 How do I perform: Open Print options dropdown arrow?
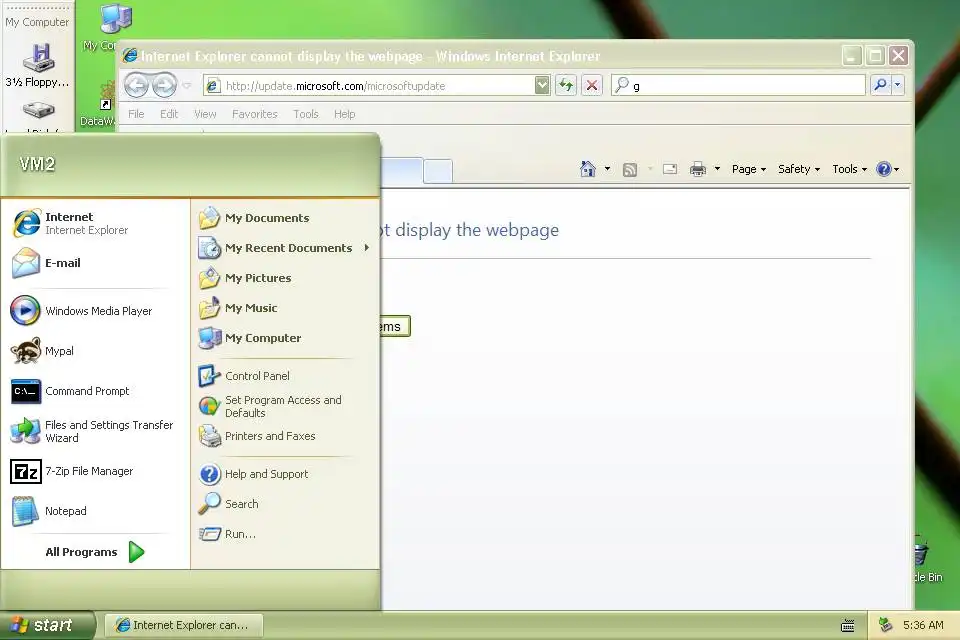click(x=717, y=169)
